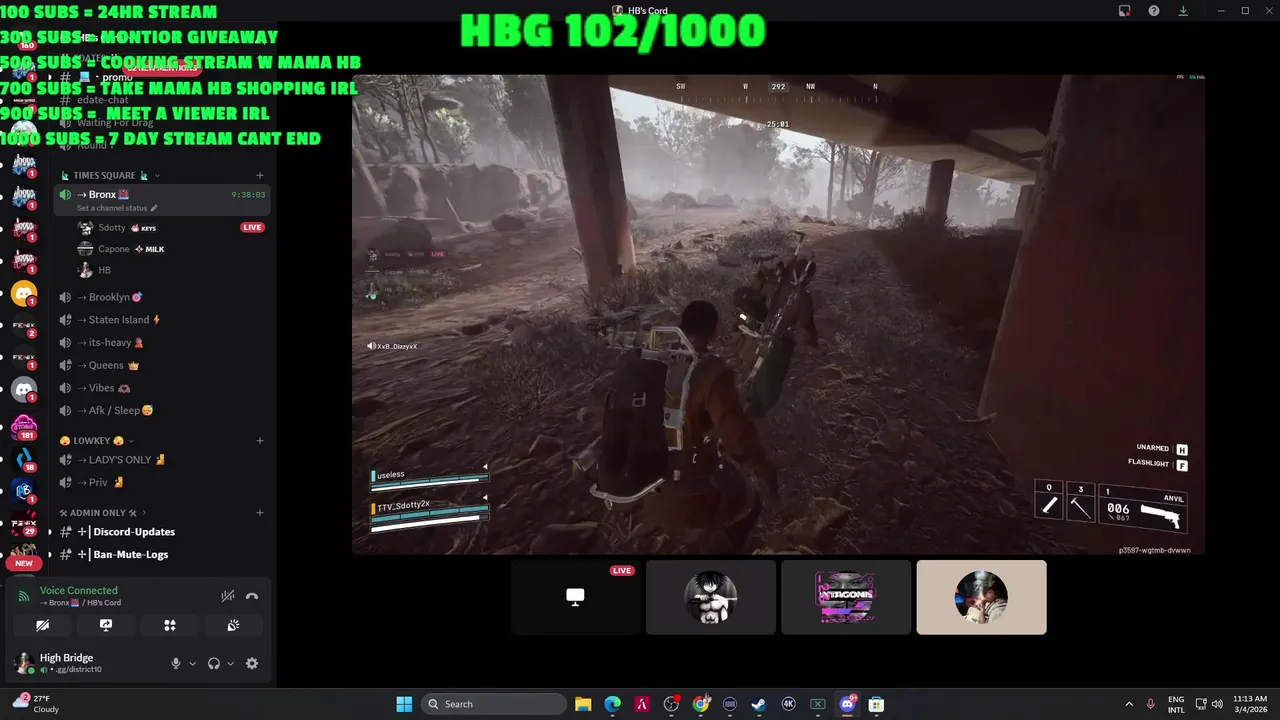Screen dimensions: 1280x720
Task: Select the highlighted beige participant tile
Action: 981,597
